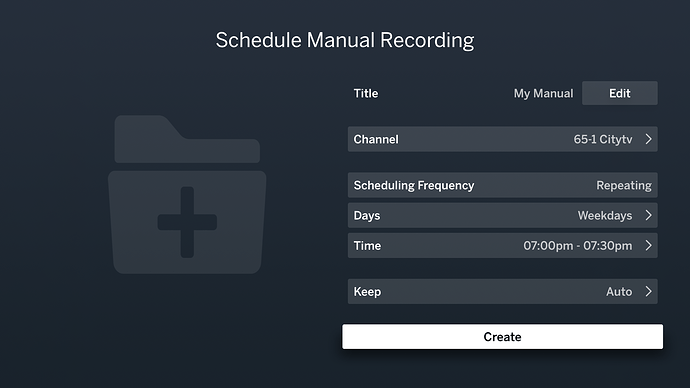The image size is (690, 388).
Task: Click the chevron on the Keep row
Action: click(x=648, y=291)
